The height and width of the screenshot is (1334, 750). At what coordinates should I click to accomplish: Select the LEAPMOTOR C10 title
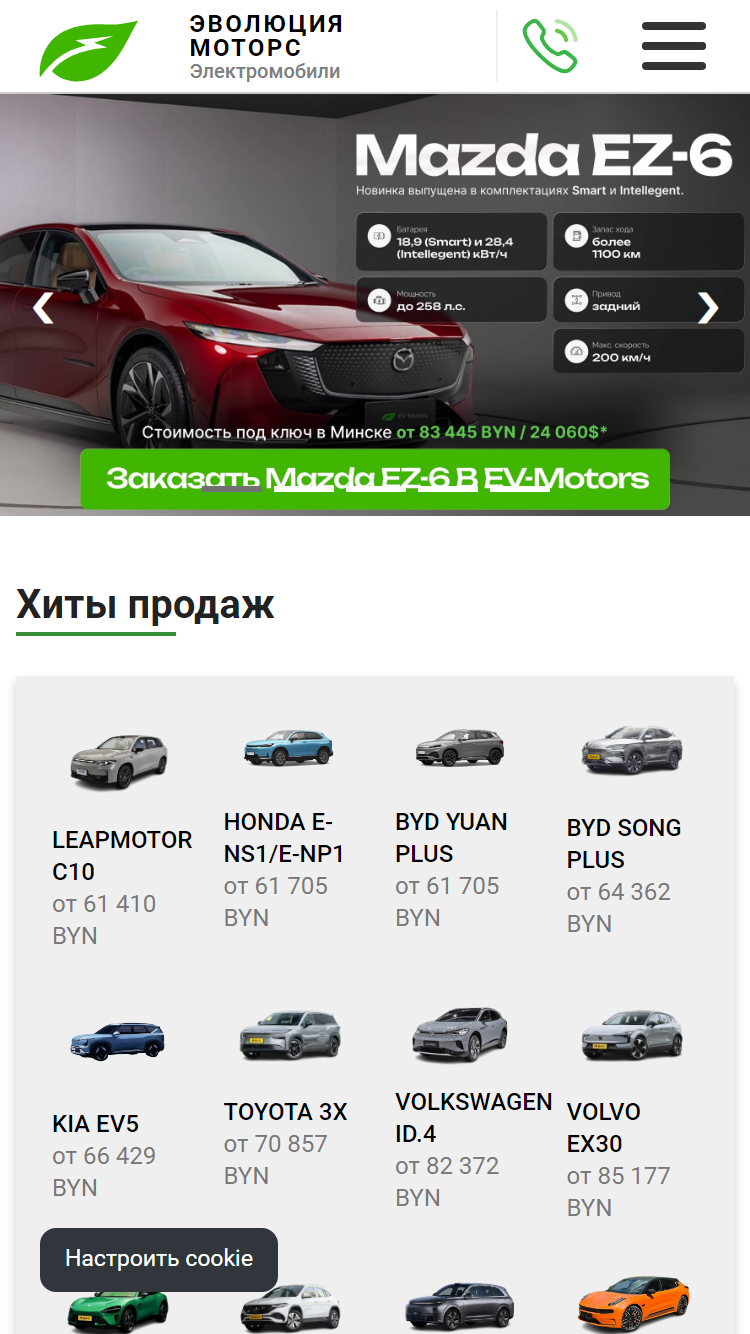tap(122, 856)
